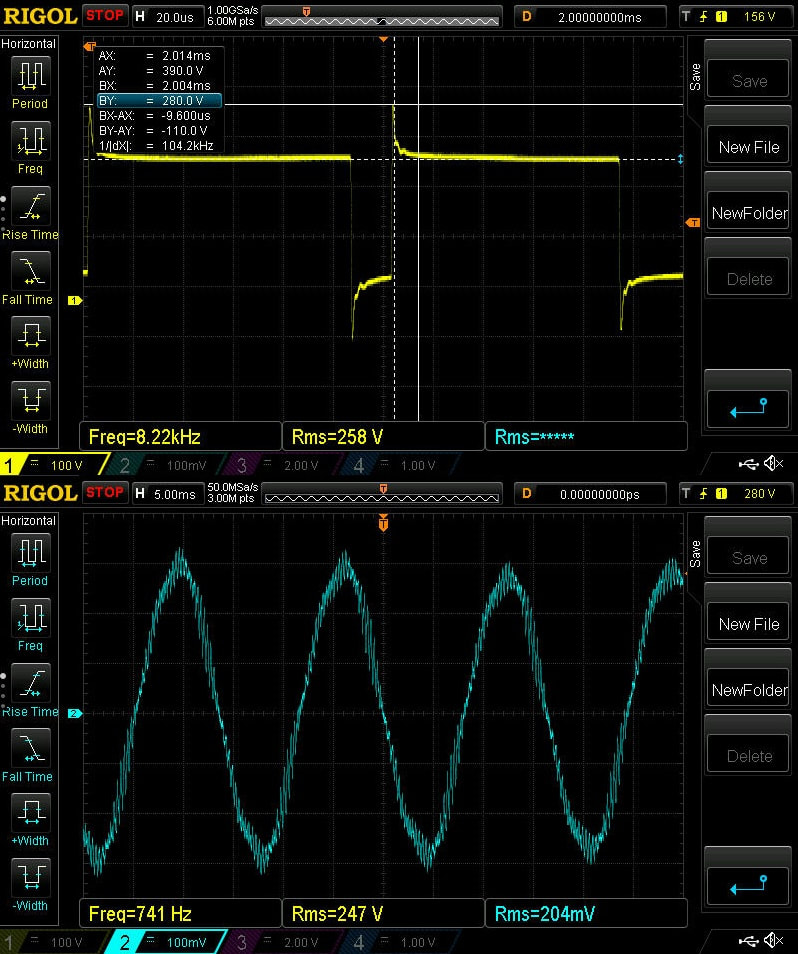Click 1/|dX| = 104.2kHz cursor readout
The height and width of the screenshot is (954, 798).
[159, 145]
